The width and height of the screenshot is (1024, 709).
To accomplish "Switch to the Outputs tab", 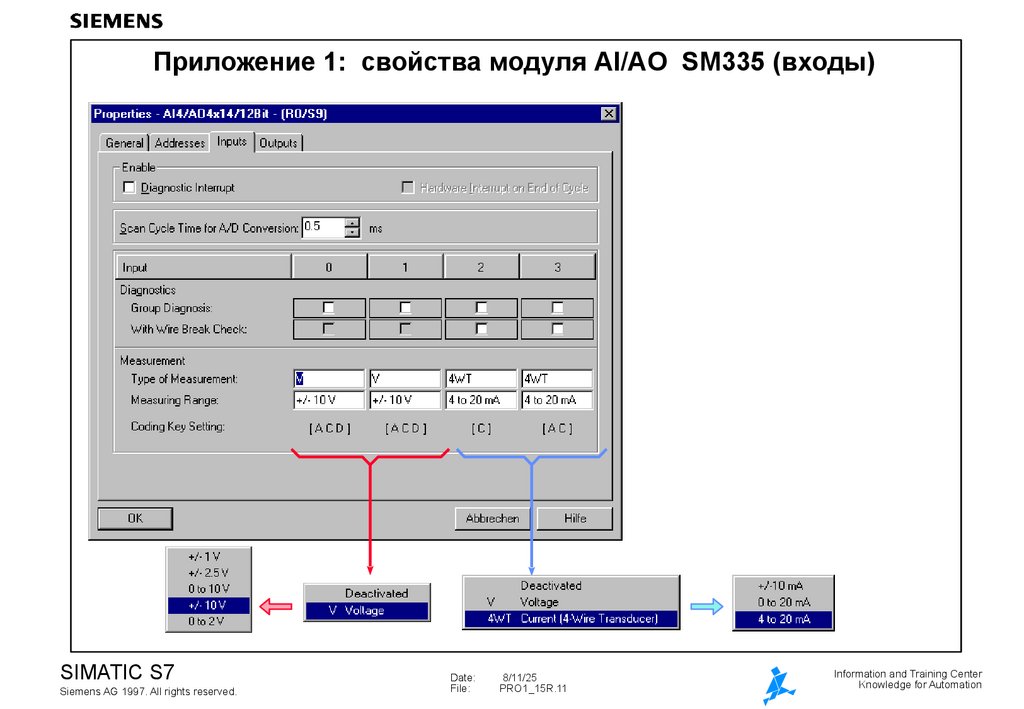I will (278, 142).
